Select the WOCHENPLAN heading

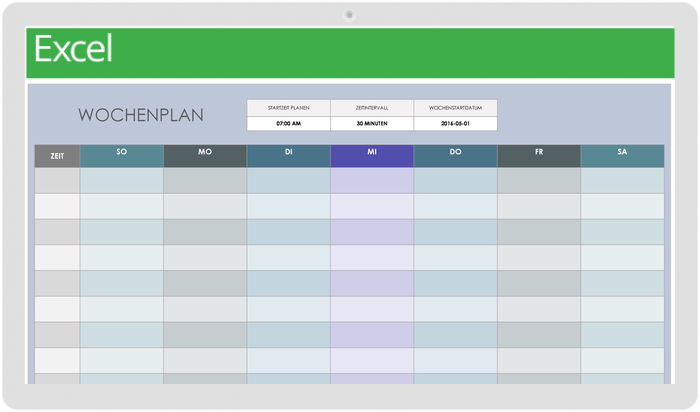click(140, 115)
